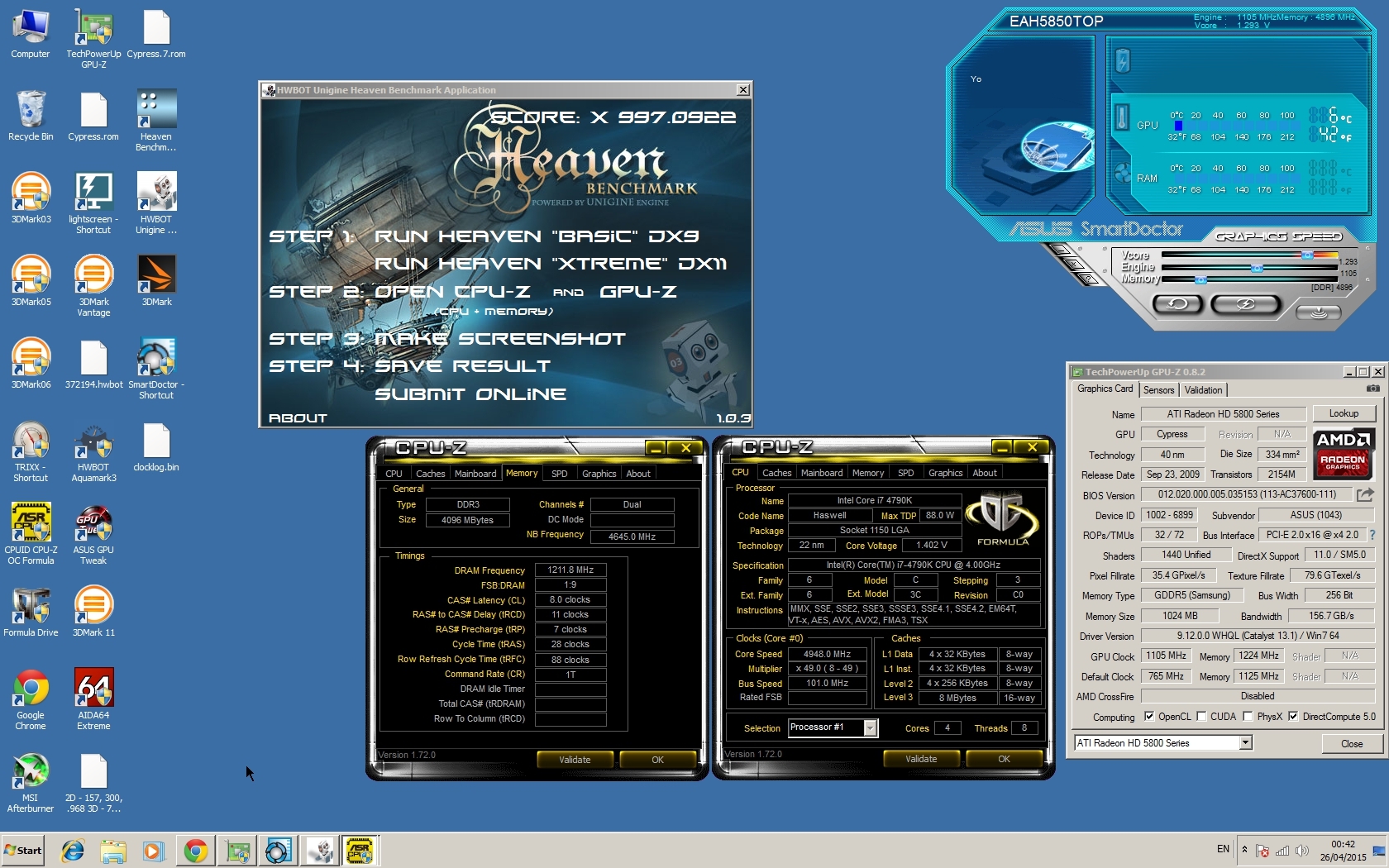Viewport: 1389px width, 868px height.
Task: Click OK in the Processor CPU-Z window
Action: 1004,759
